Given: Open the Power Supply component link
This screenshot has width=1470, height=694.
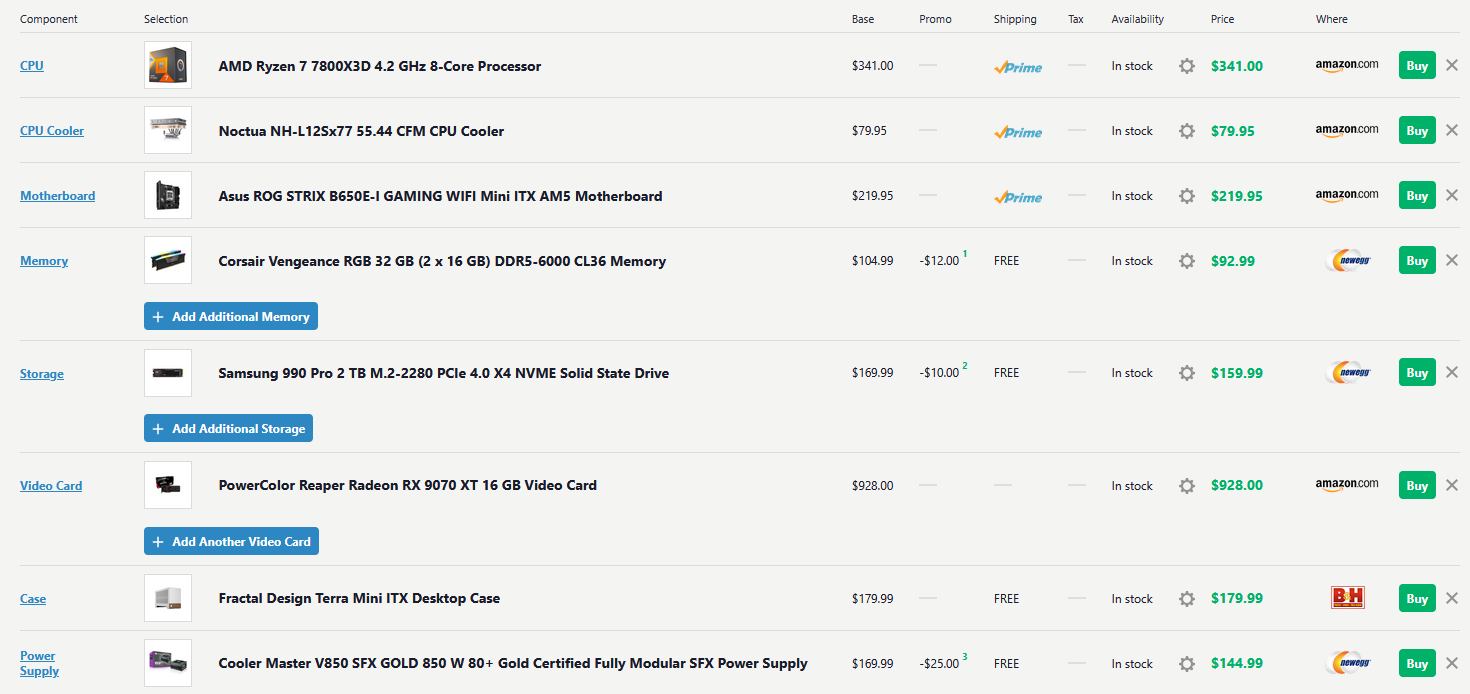Looking at the screenshot, I should point(39,663).
